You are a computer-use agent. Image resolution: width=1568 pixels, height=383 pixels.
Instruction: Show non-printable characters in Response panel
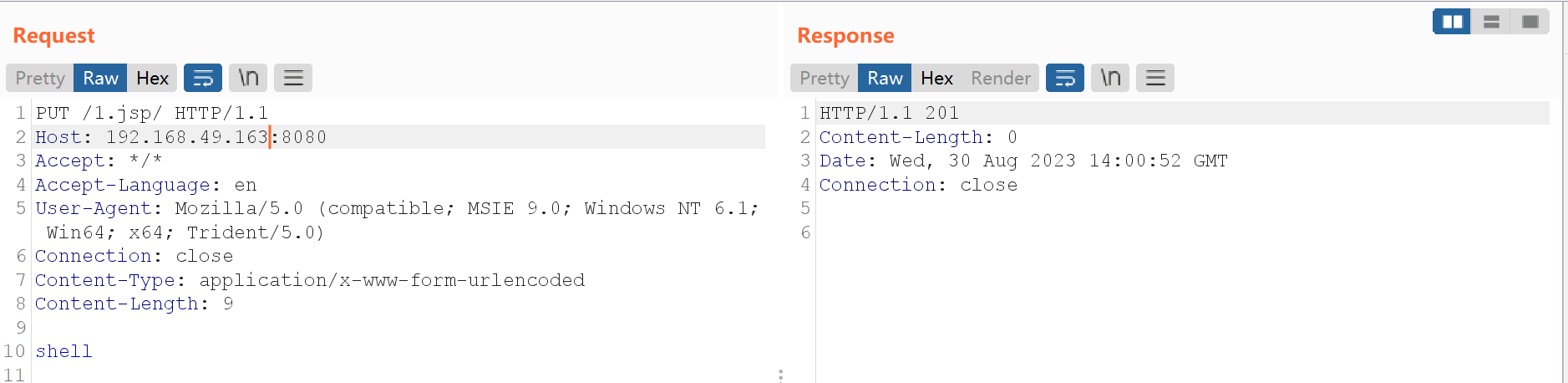click(x=1110, y=78)
